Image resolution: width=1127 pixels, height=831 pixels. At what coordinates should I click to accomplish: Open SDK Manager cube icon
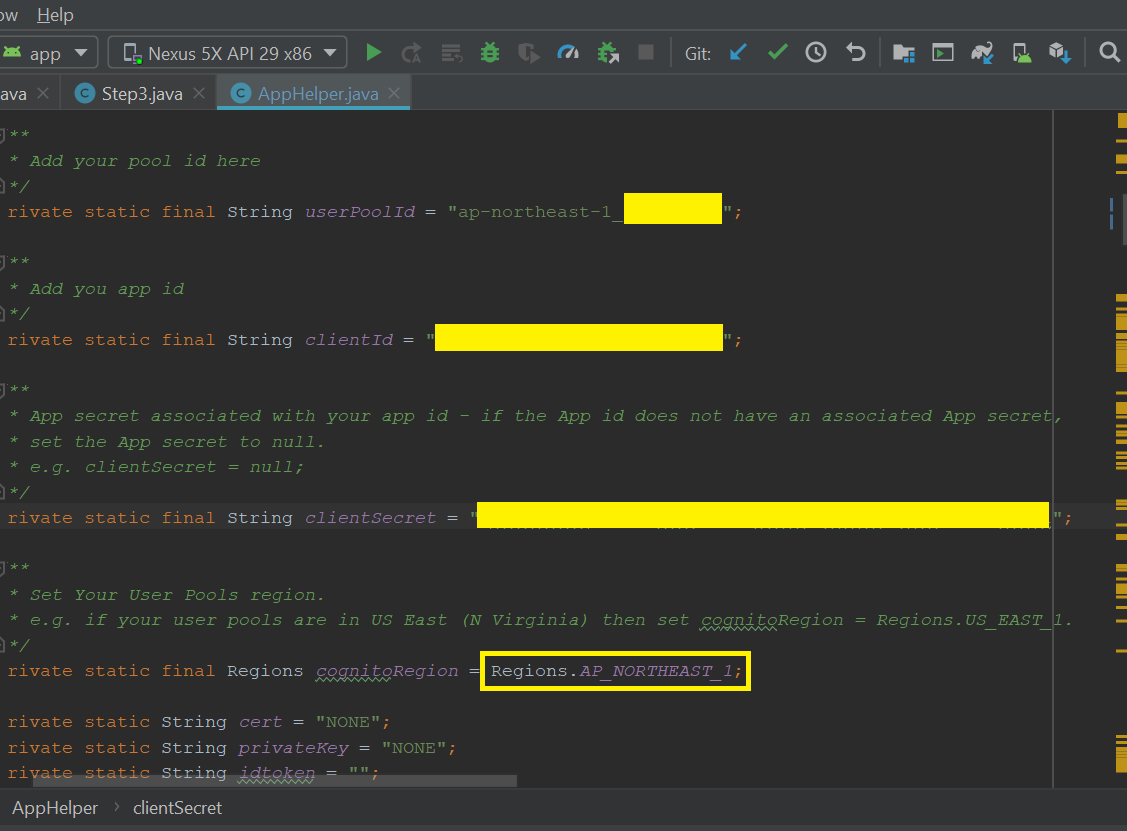coord(1060,52)
